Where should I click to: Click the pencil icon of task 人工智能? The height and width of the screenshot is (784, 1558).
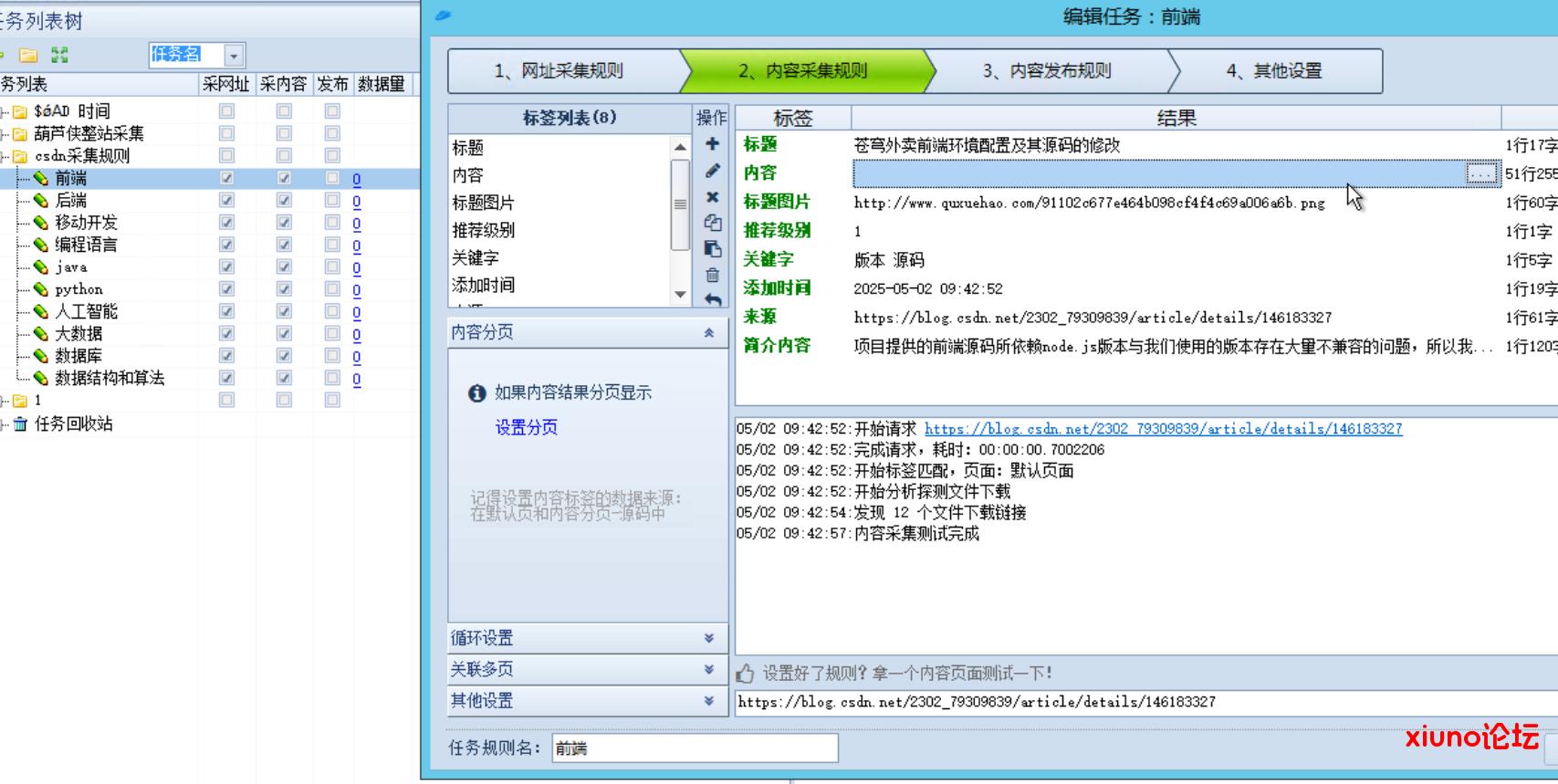41,311
